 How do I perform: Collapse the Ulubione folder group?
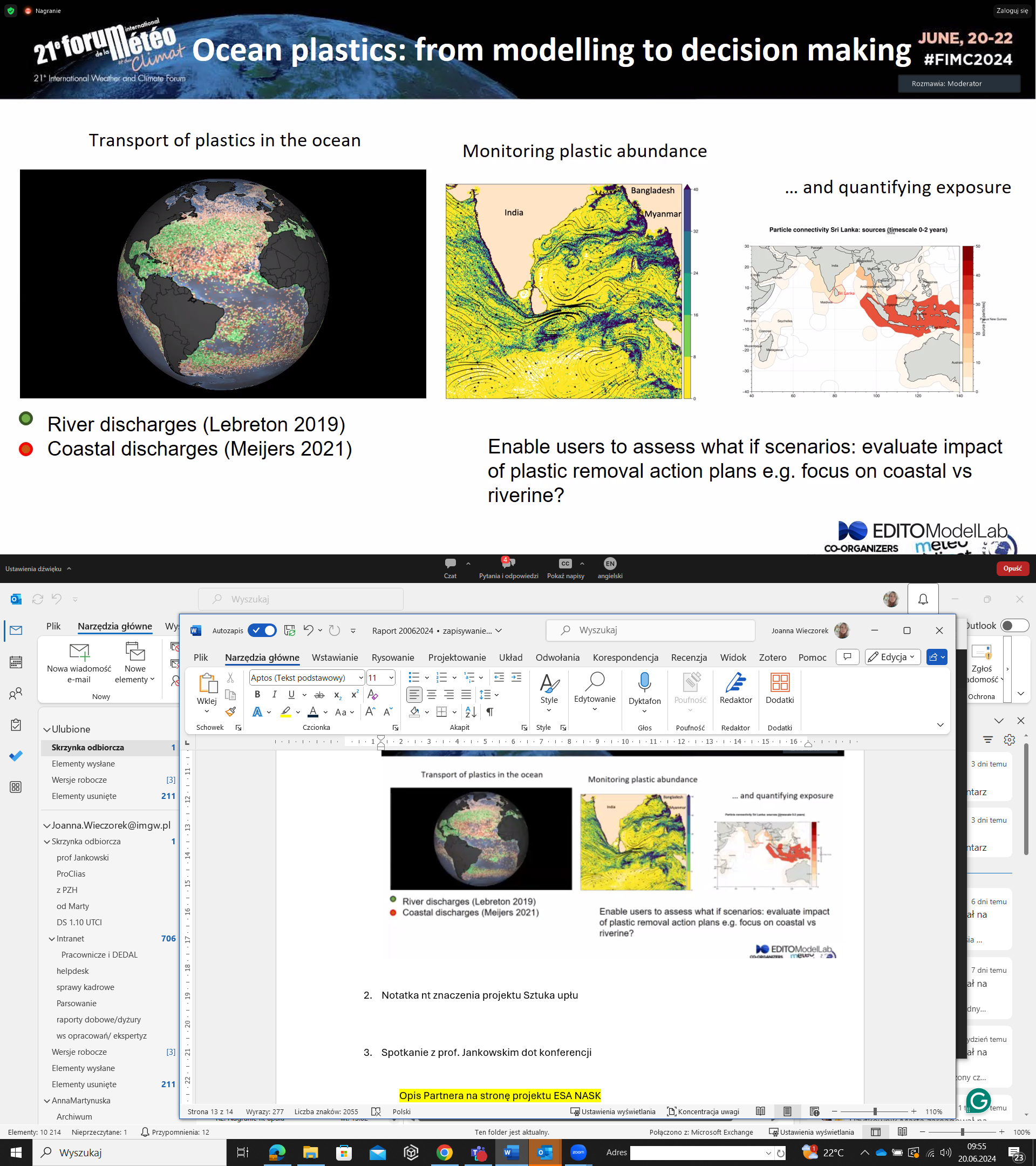coord(47,729)
